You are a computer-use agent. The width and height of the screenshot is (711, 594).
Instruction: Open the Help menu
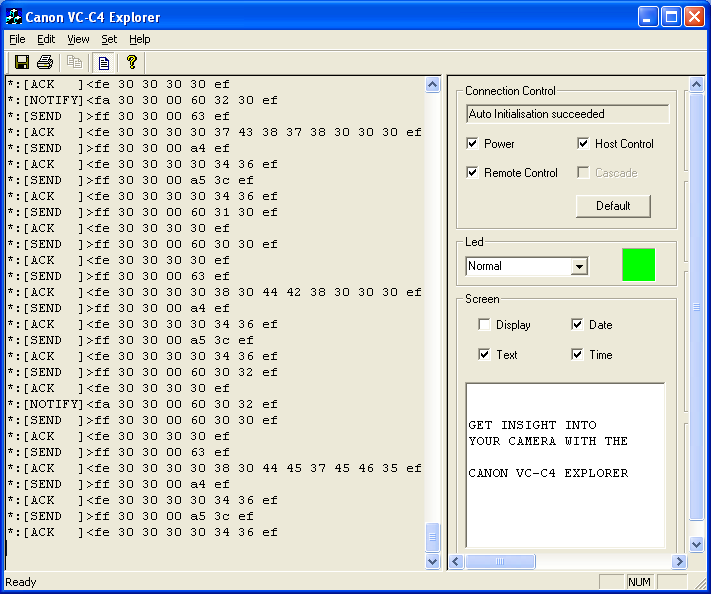[139, 39]
